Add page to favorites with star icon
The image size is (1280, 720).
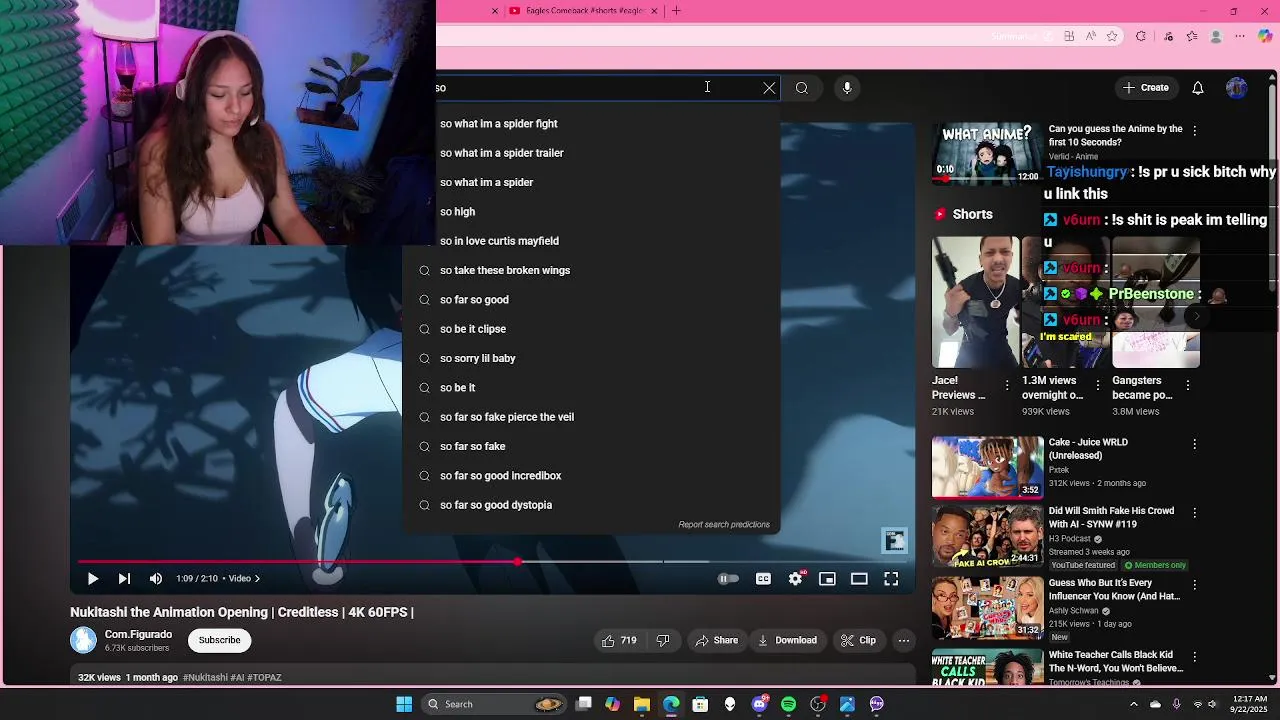(1112, 36)
